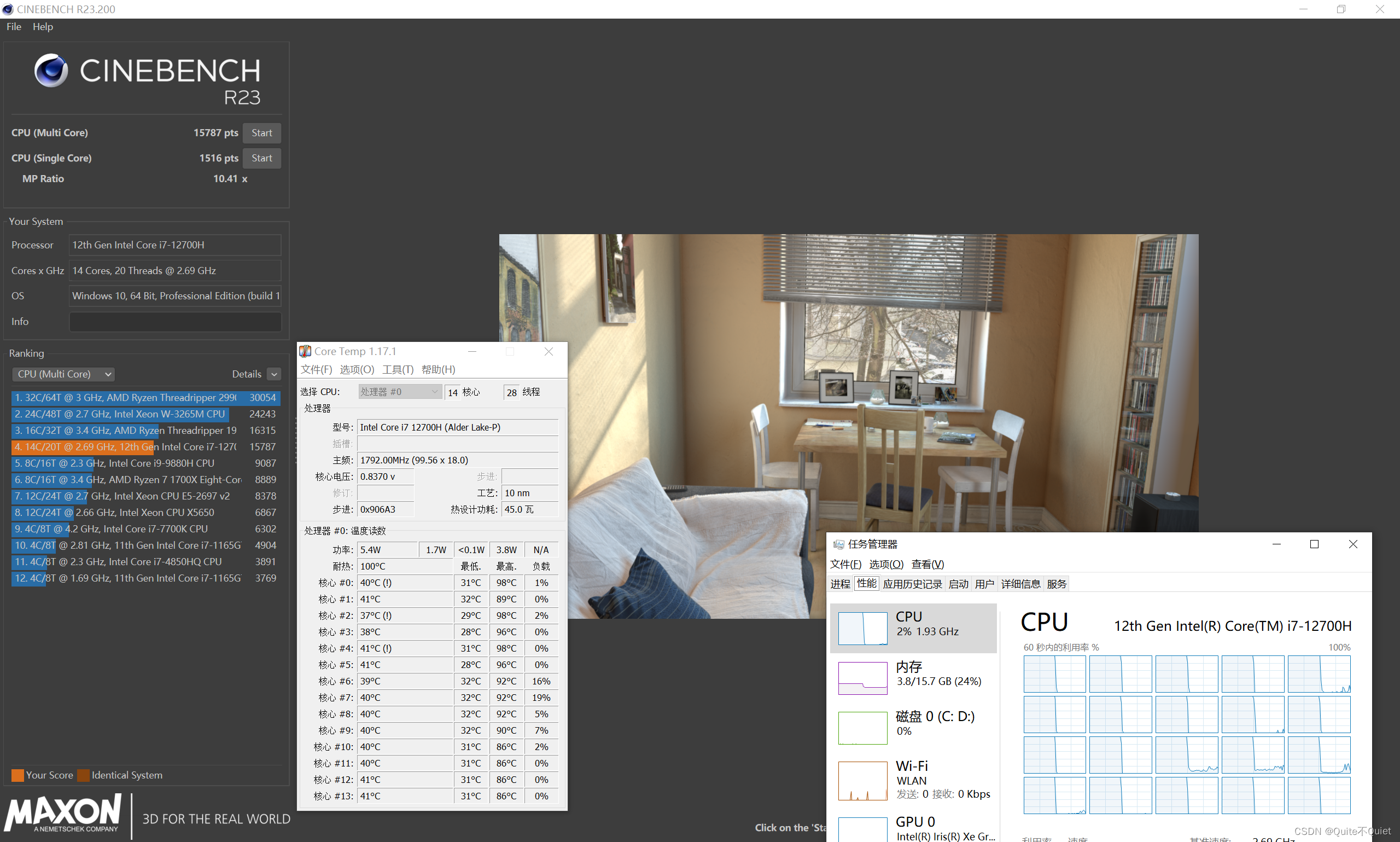Select the Disk 0 graph thumbnail
This screenshot has height=842, width=1400.
pos(862,728)
